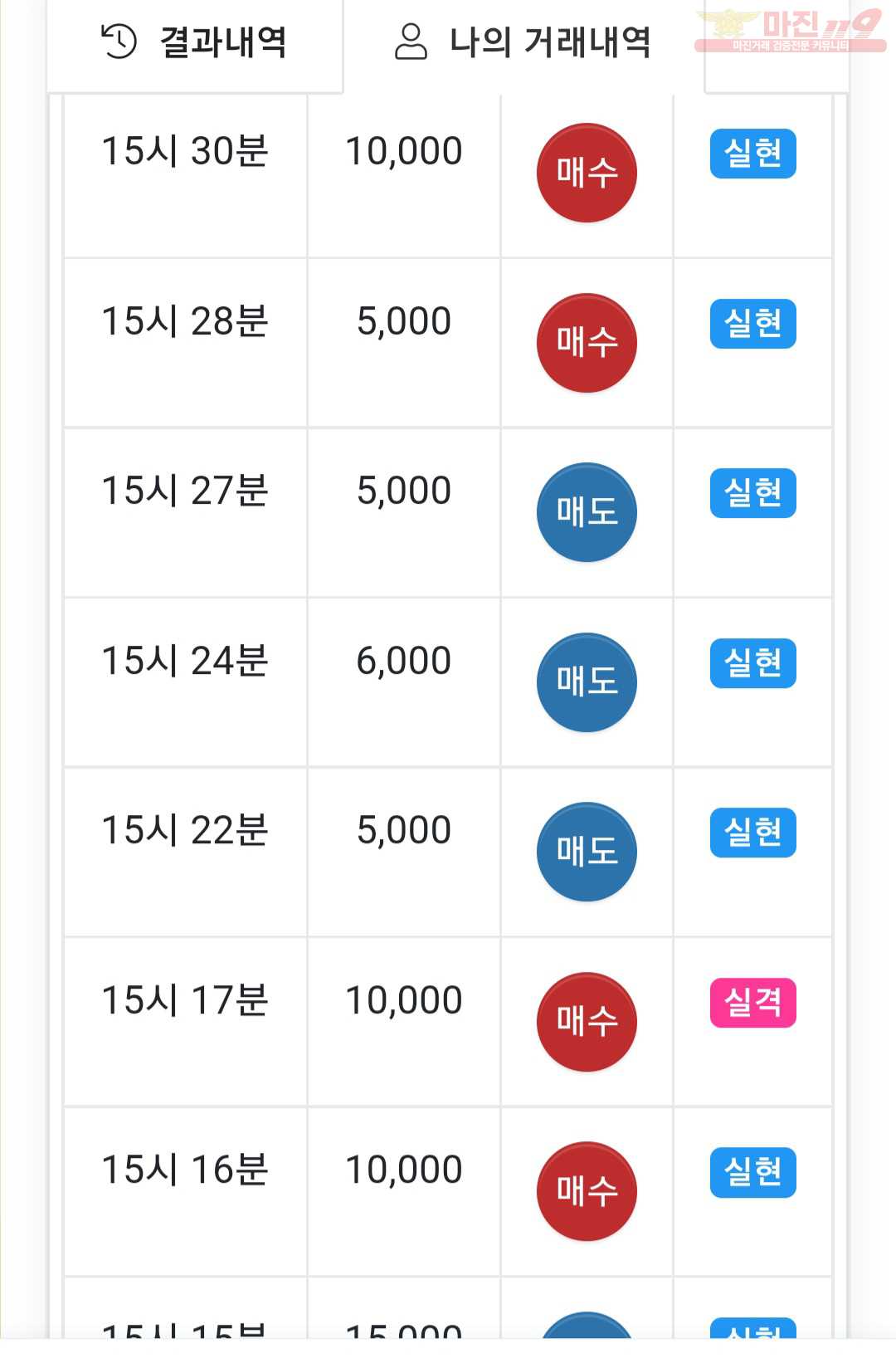Click the history clock icon

pyautogui.click(x=119, y=42)
